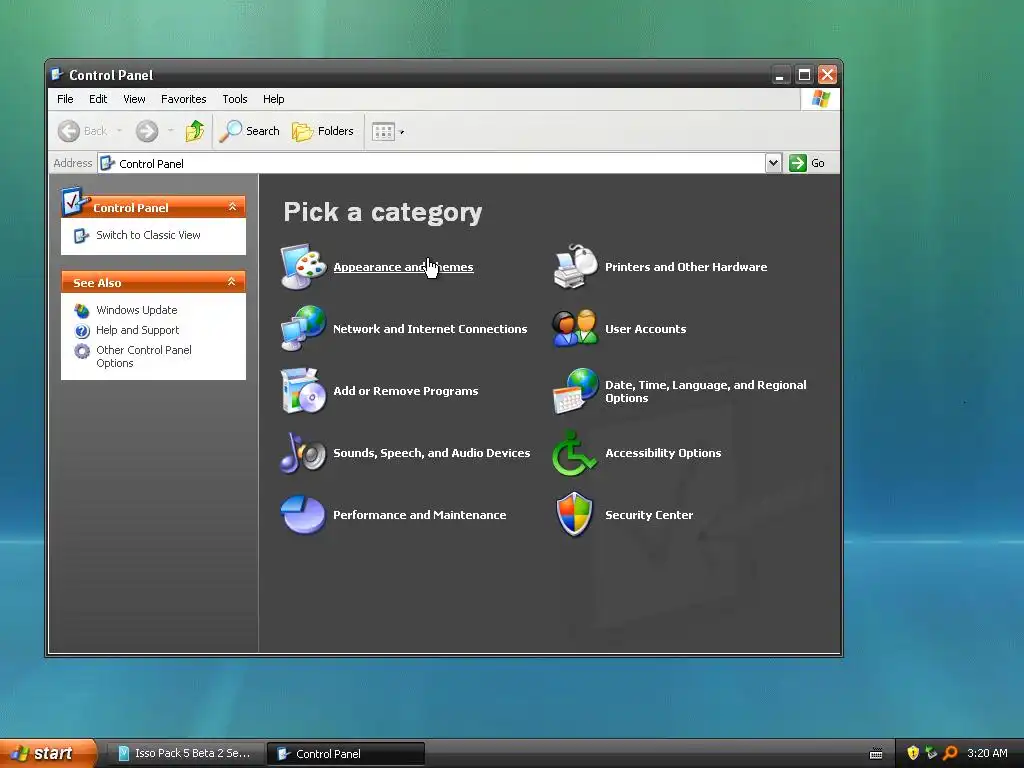Go up one folder level

click(x=195, y=131)
